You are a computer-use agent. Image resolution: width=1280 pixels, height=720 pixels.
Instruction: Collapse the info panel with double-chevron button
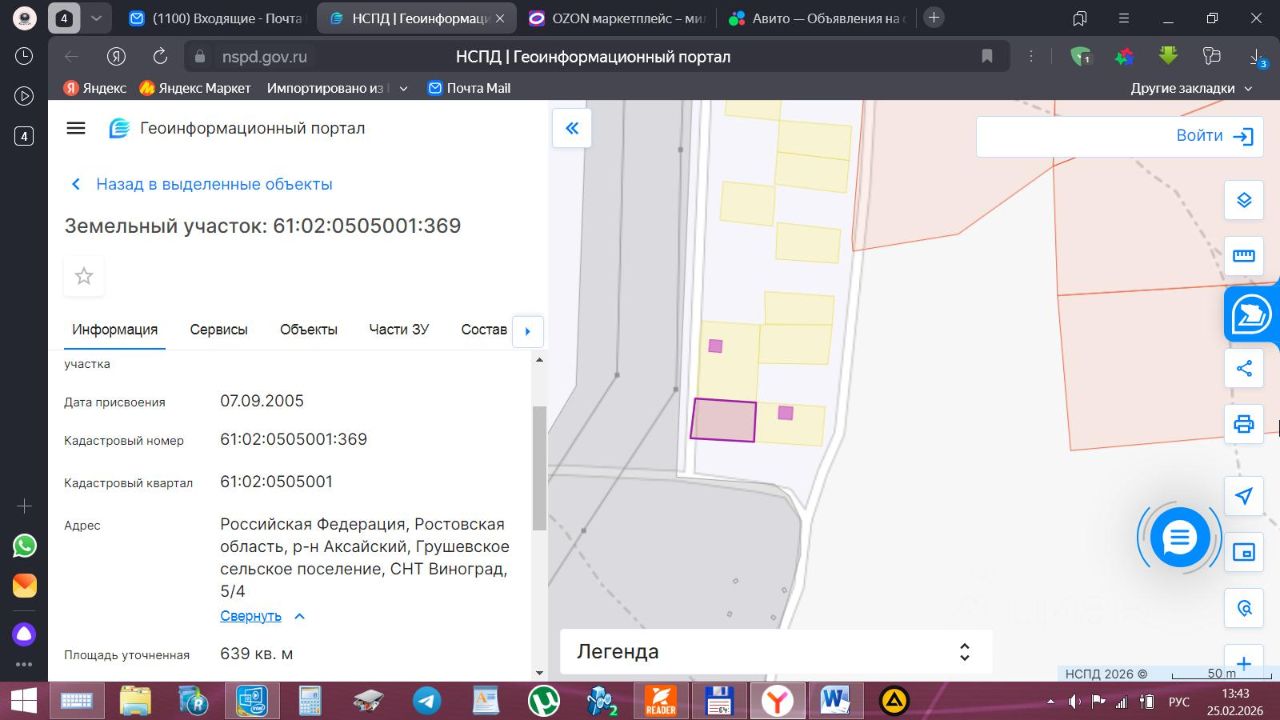coord(572,128)
